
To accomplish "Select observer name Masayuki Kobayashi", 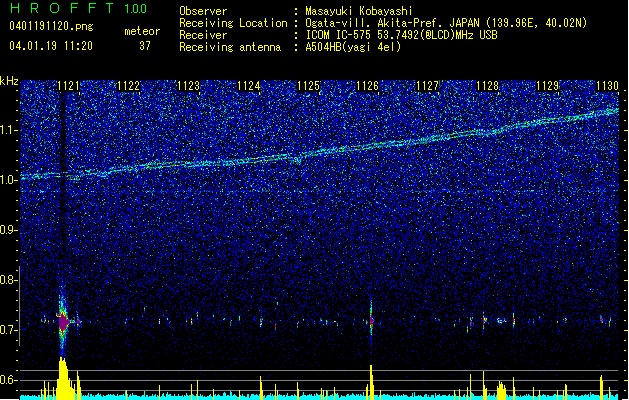I will pos(359,11).
